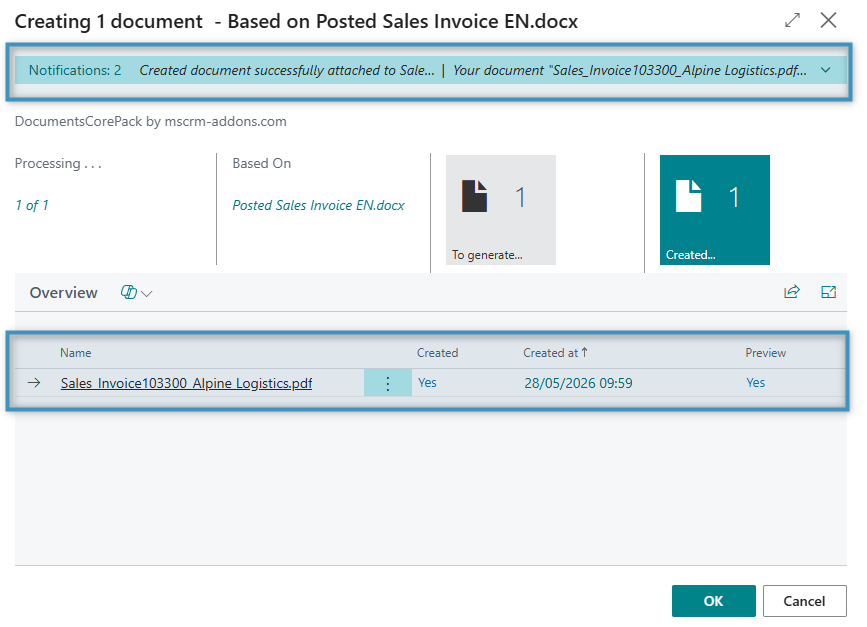
Task: Sort by the Name column header
Action: [x=76, y=353]
